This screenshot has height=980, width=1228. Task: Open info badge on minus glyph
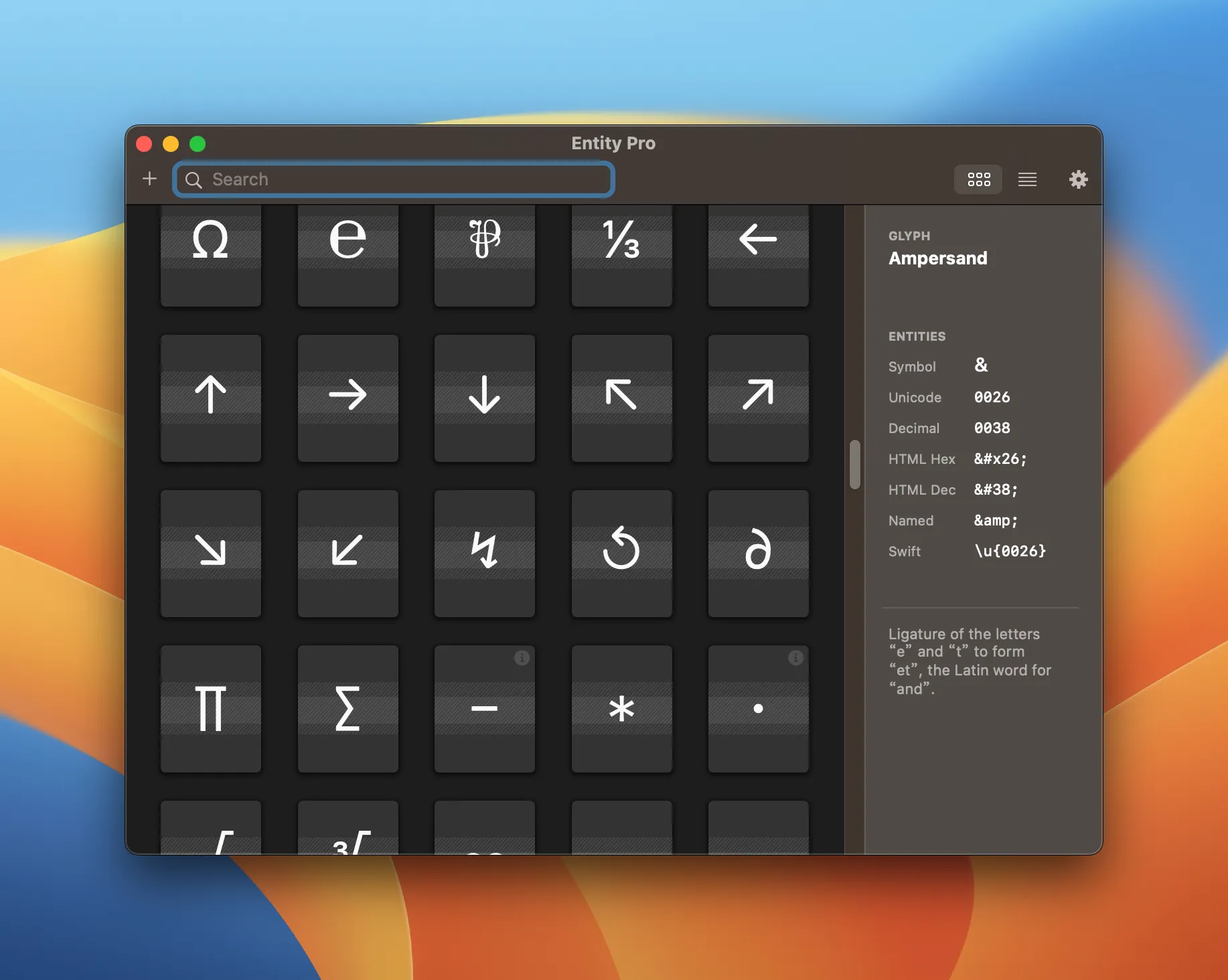click(522, 658)
